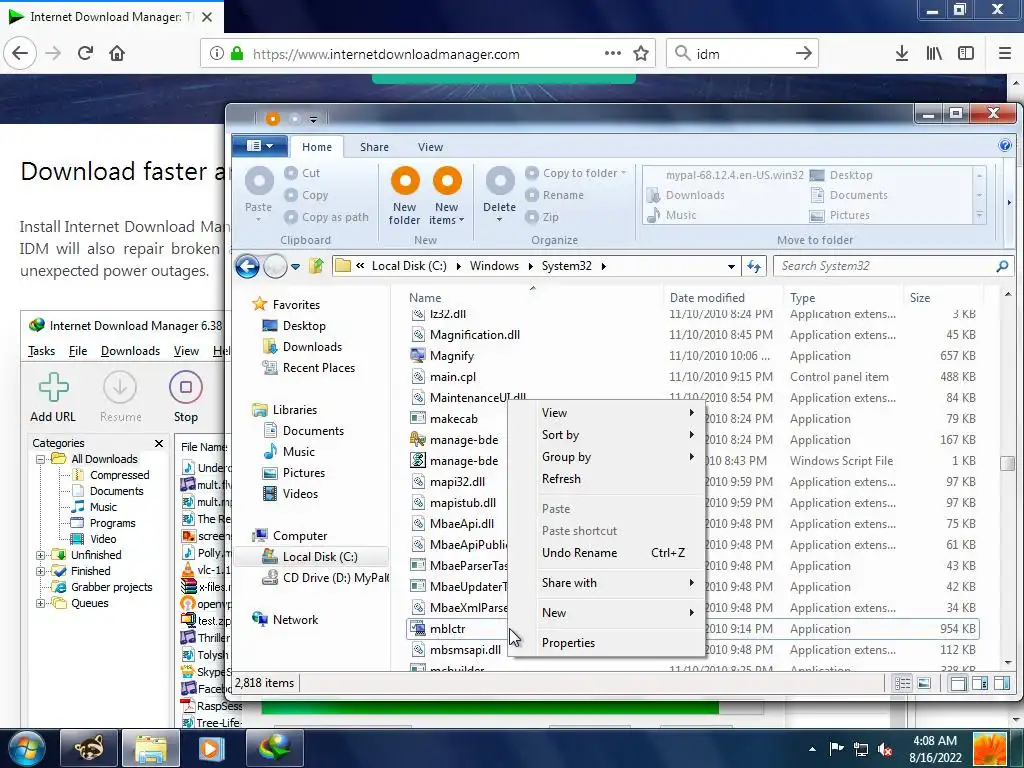Image resolution: width=1024 pixels, height=768 pixels.
Task: Bookmark this page with the star icon
Action: click(x=641, y=54)
